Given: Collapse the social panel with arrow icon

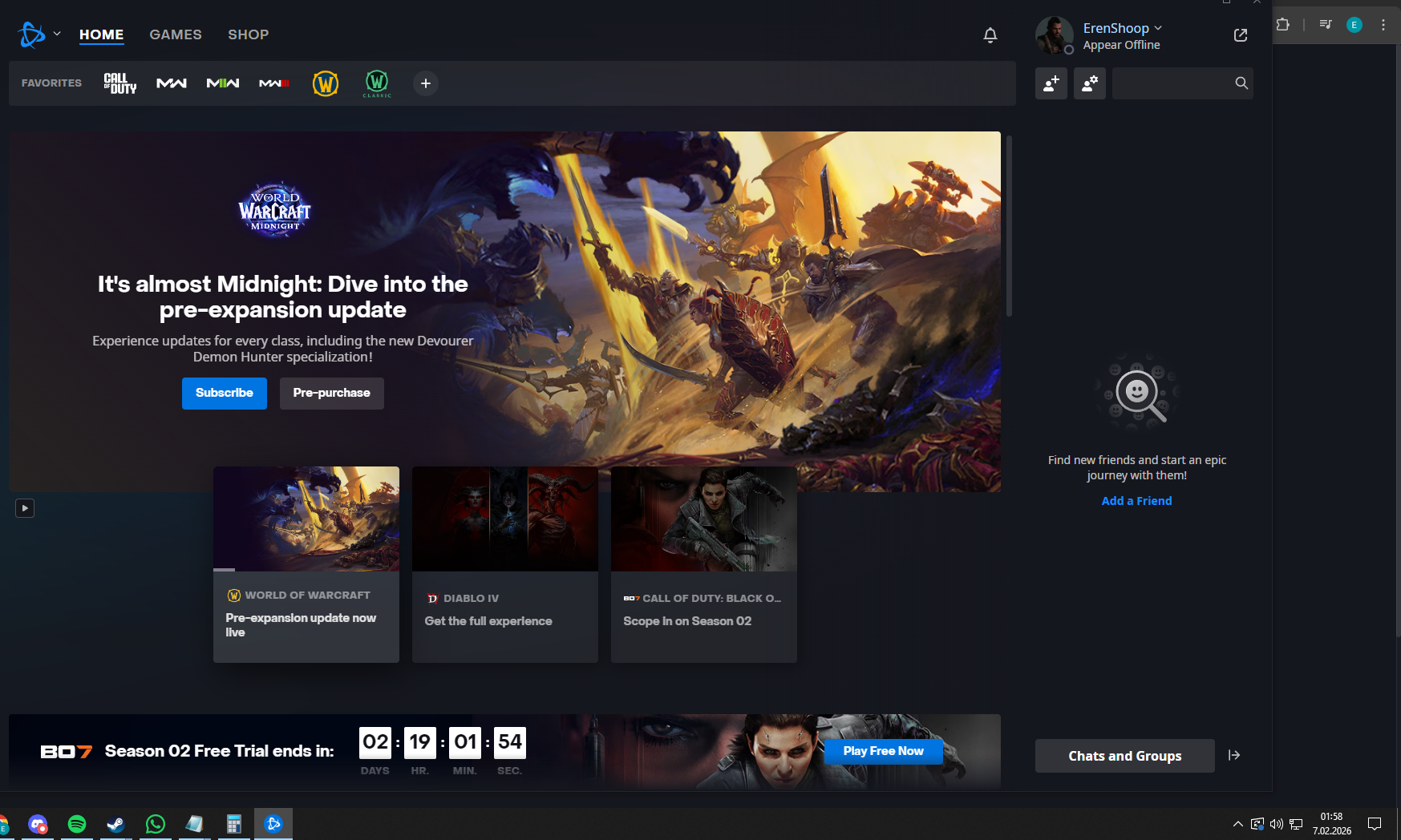Looking at the screenshot, I should point(1234,755).
